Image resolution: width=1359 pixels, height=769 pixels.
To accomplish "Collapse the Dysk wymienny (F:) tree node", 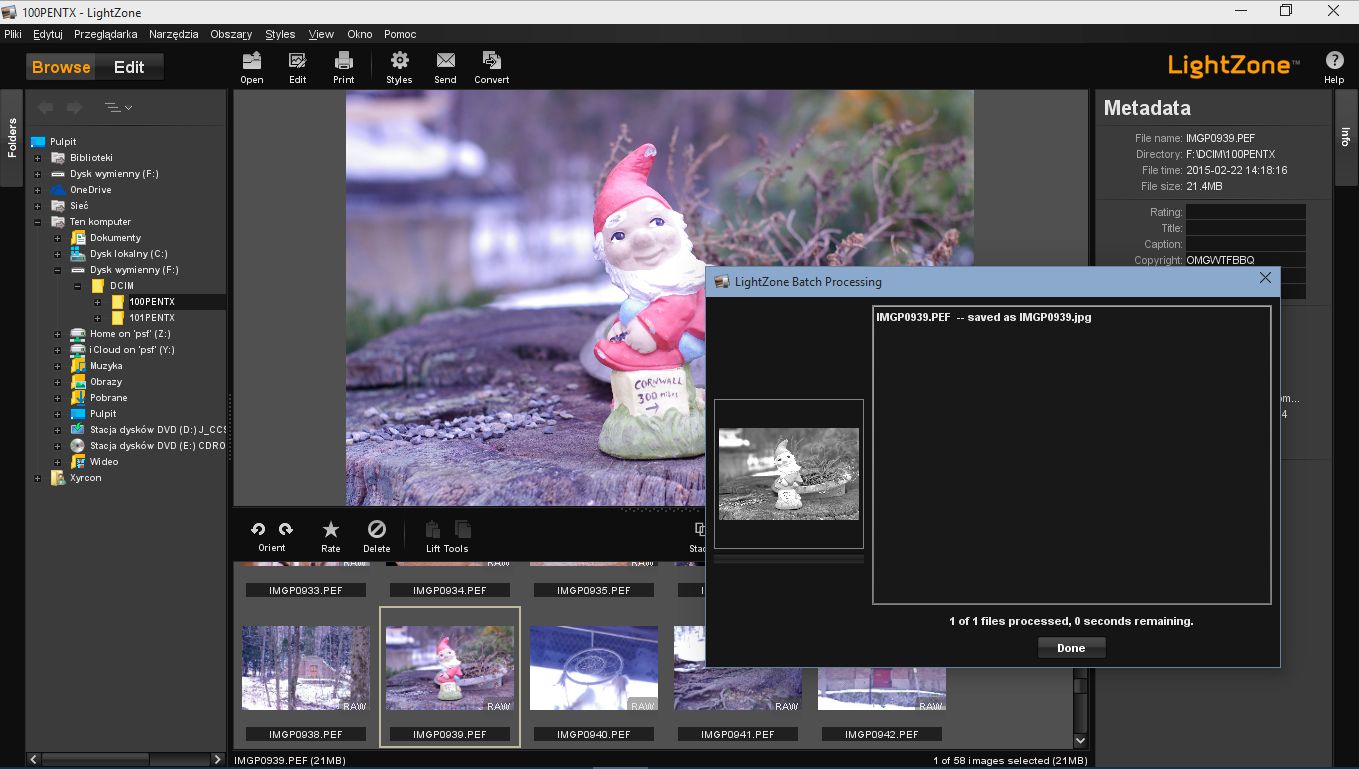I will (x=58, y=269).
